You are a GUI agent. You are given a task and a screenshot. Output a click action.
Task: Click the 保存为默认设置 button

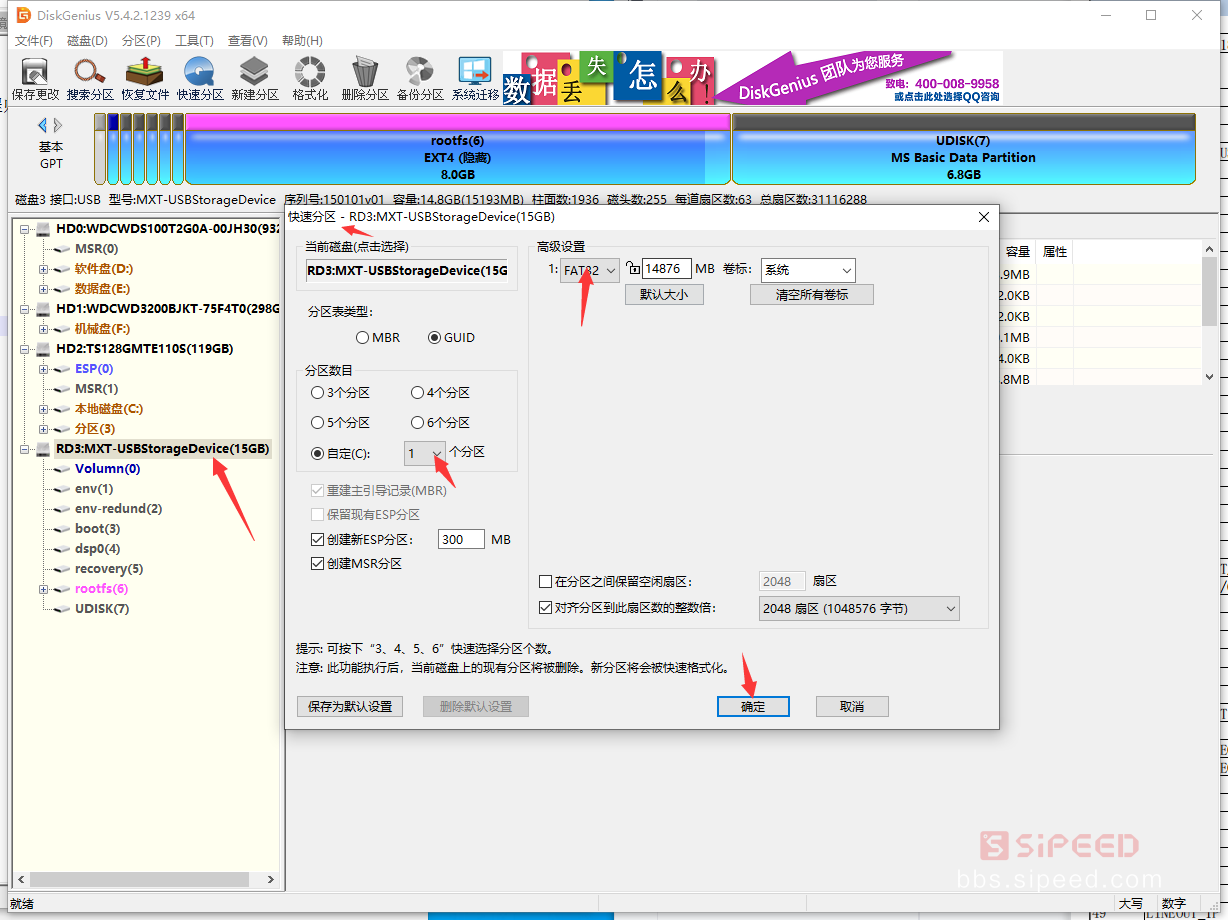point(349,706)
